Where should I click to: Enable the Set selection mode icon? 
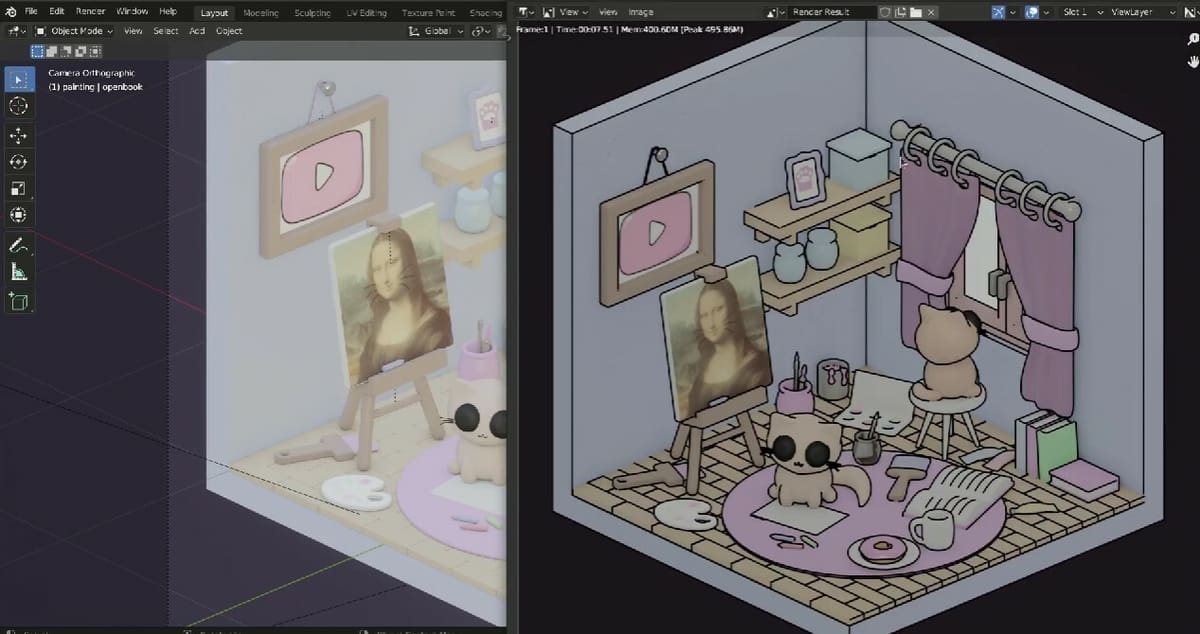click(x=37, y=51)
